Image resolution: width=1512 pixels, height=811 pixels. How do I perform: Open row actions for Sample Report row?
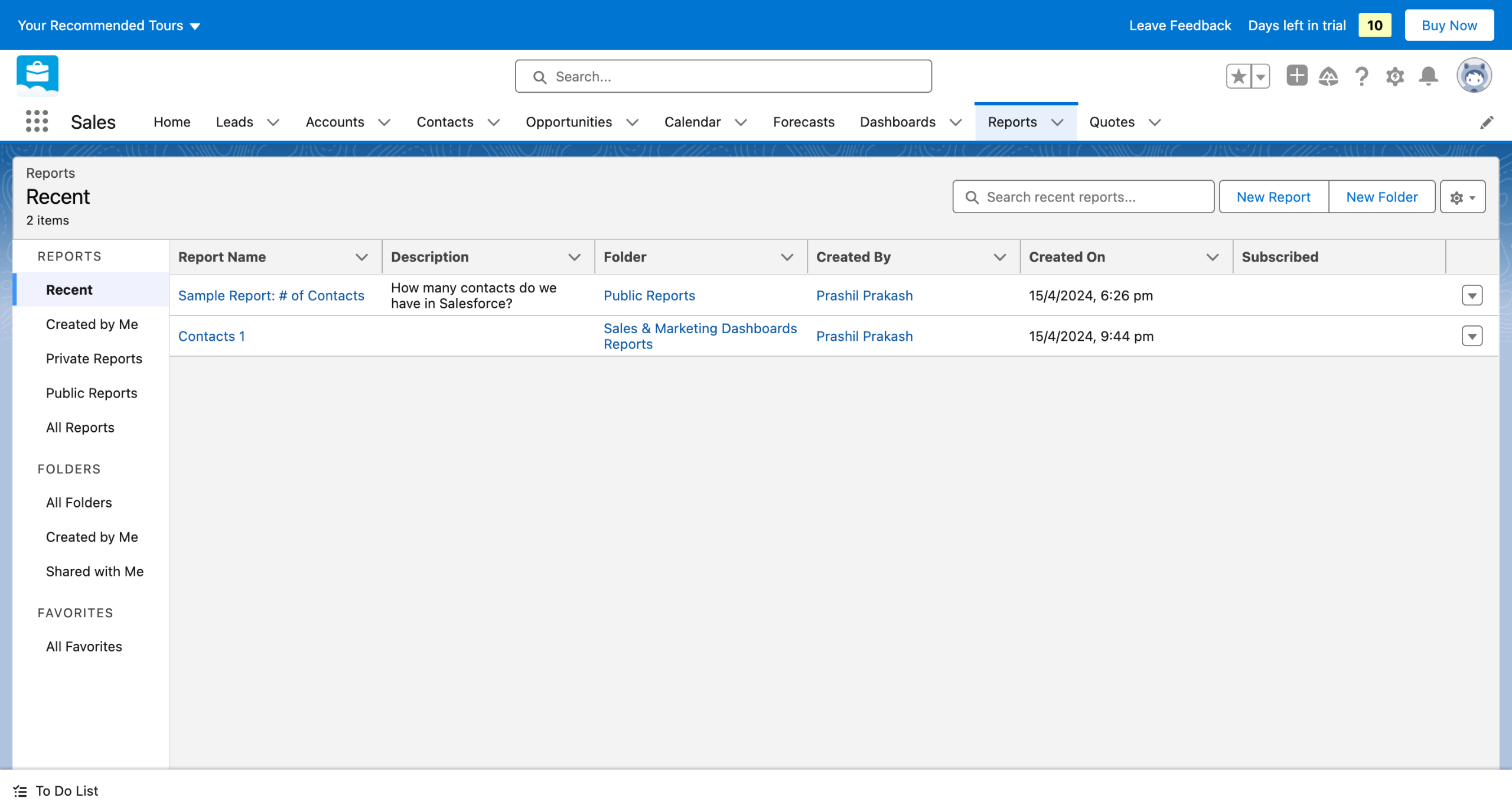pos(1472,295)
